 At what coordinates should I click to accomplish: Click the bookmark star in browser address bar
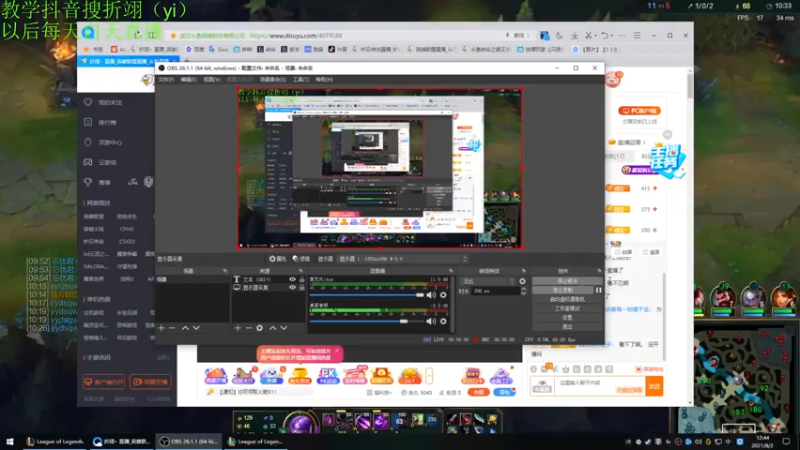[173, 36]
